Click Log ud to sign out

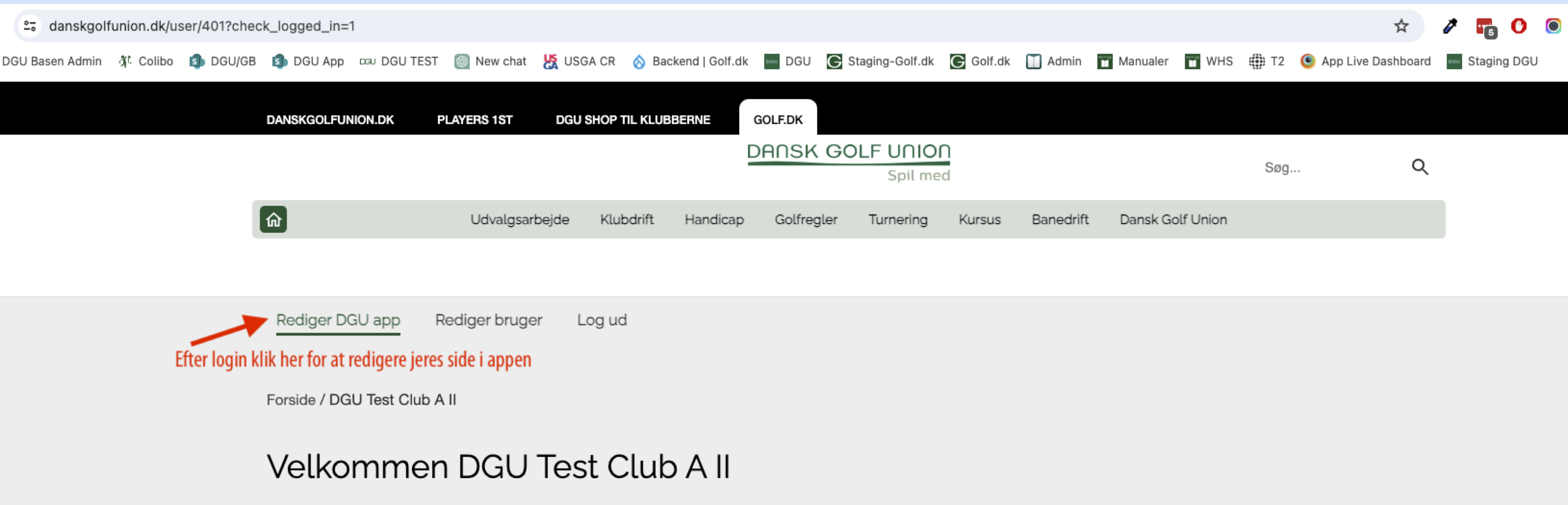point(601,320)
